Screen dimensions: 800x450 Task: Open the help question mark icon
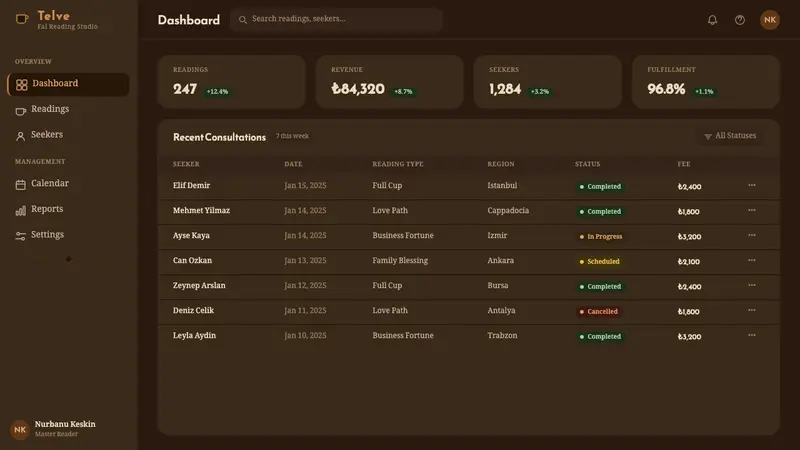click(x=739, y=20)
